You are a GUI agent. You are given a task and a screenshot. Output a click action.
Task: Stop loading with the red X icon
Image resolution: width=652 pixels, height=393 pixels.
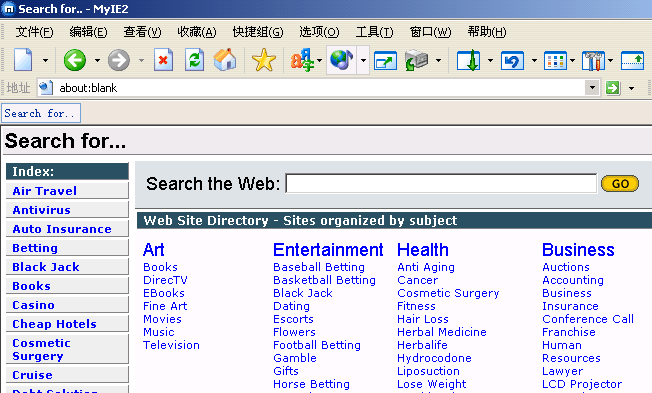pos(163,60)
